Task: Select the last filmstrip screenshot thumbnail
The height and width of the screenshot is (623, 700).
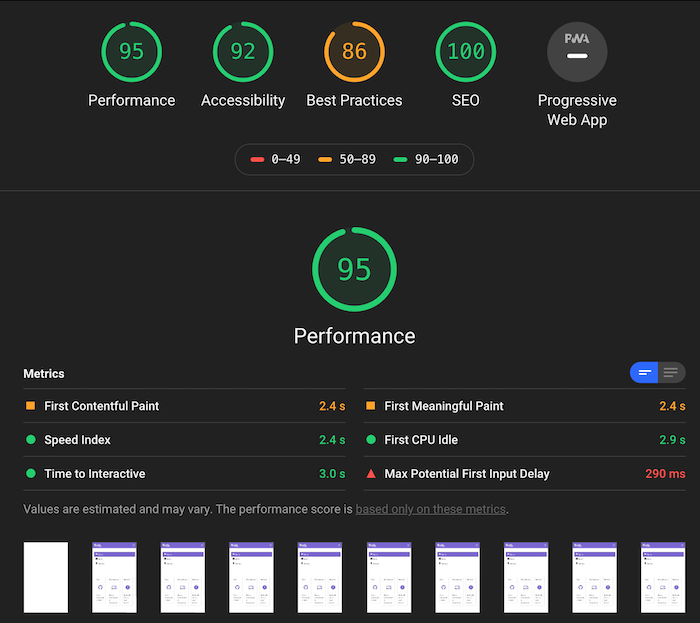Action: pos(663,577)
